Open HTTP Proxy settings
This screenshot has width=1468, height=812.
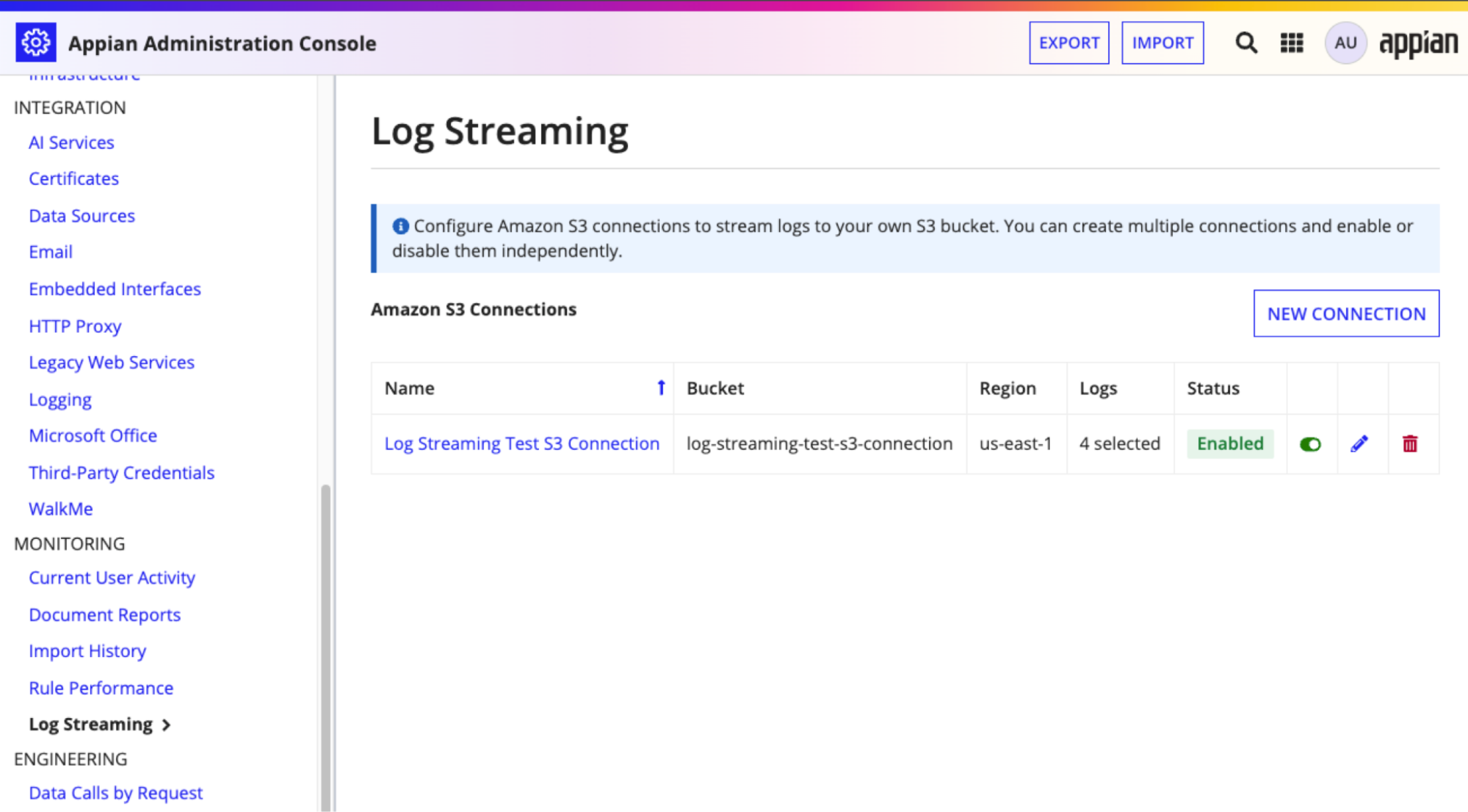click(x=75, y=326)
